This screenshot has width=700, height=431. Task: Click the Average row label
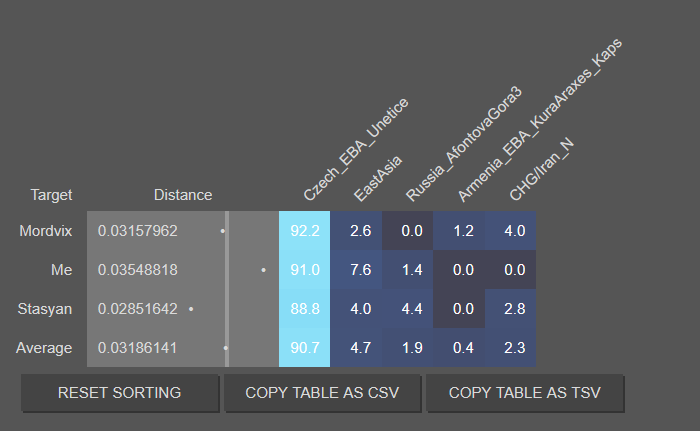[x=46, y=348]
